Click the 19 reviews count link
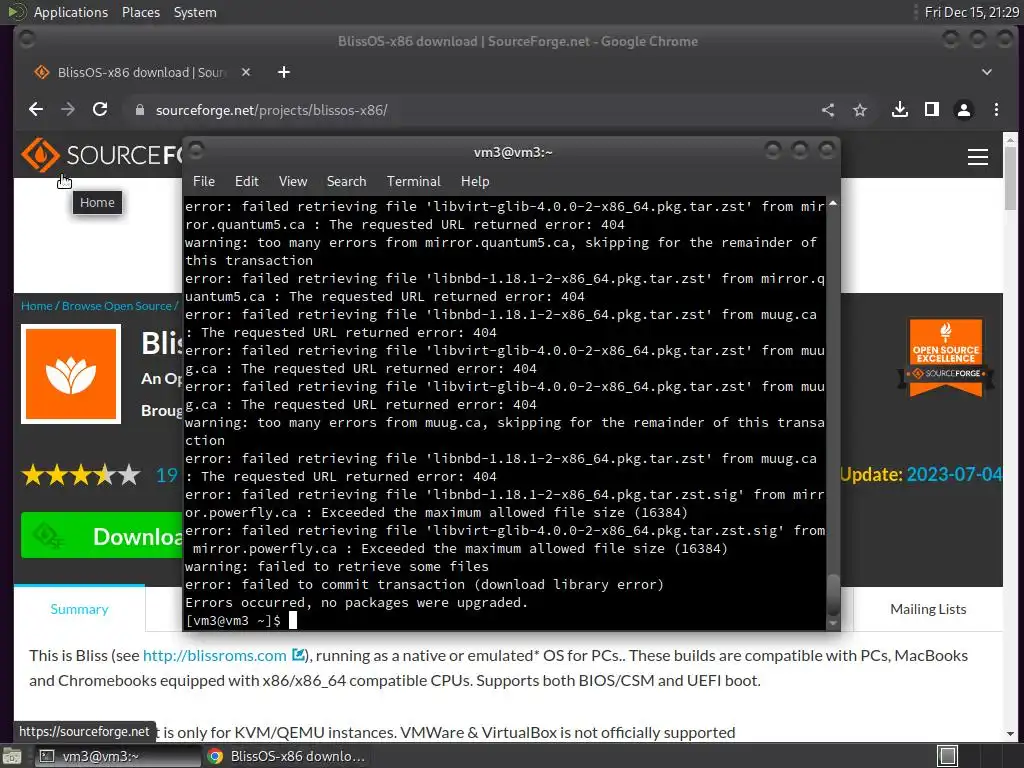1024x768 pixels. pyautogui.click(x=167, y=475)
